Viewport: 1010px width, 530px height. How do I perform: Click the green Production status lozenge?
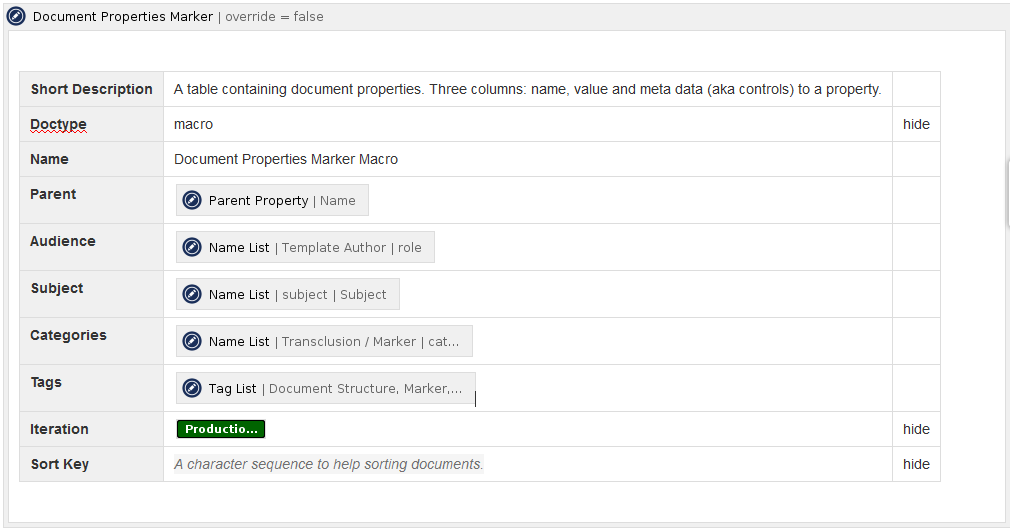click(221, 429)
